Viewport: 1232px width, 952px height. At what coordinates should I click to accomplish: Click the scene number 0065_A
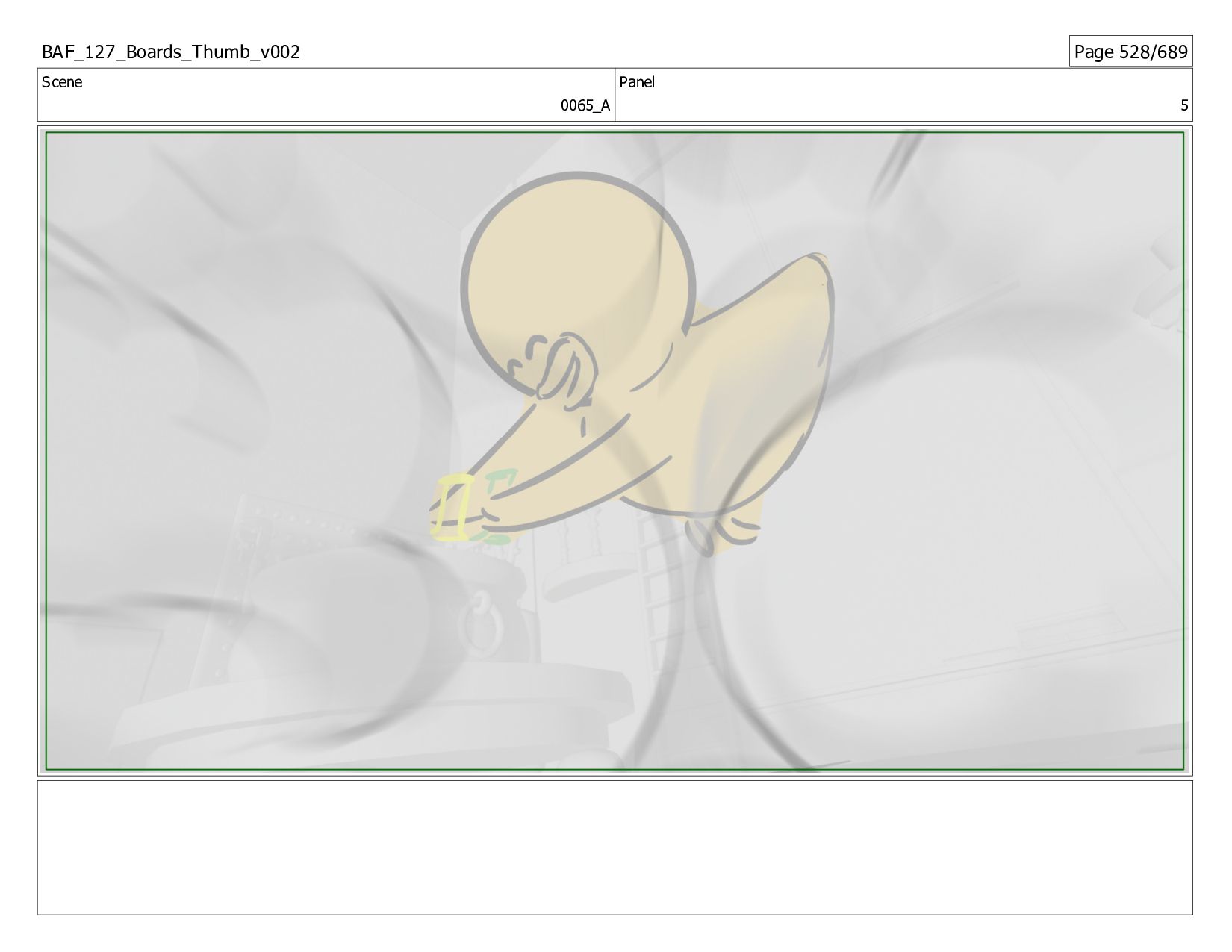[585, 105]
